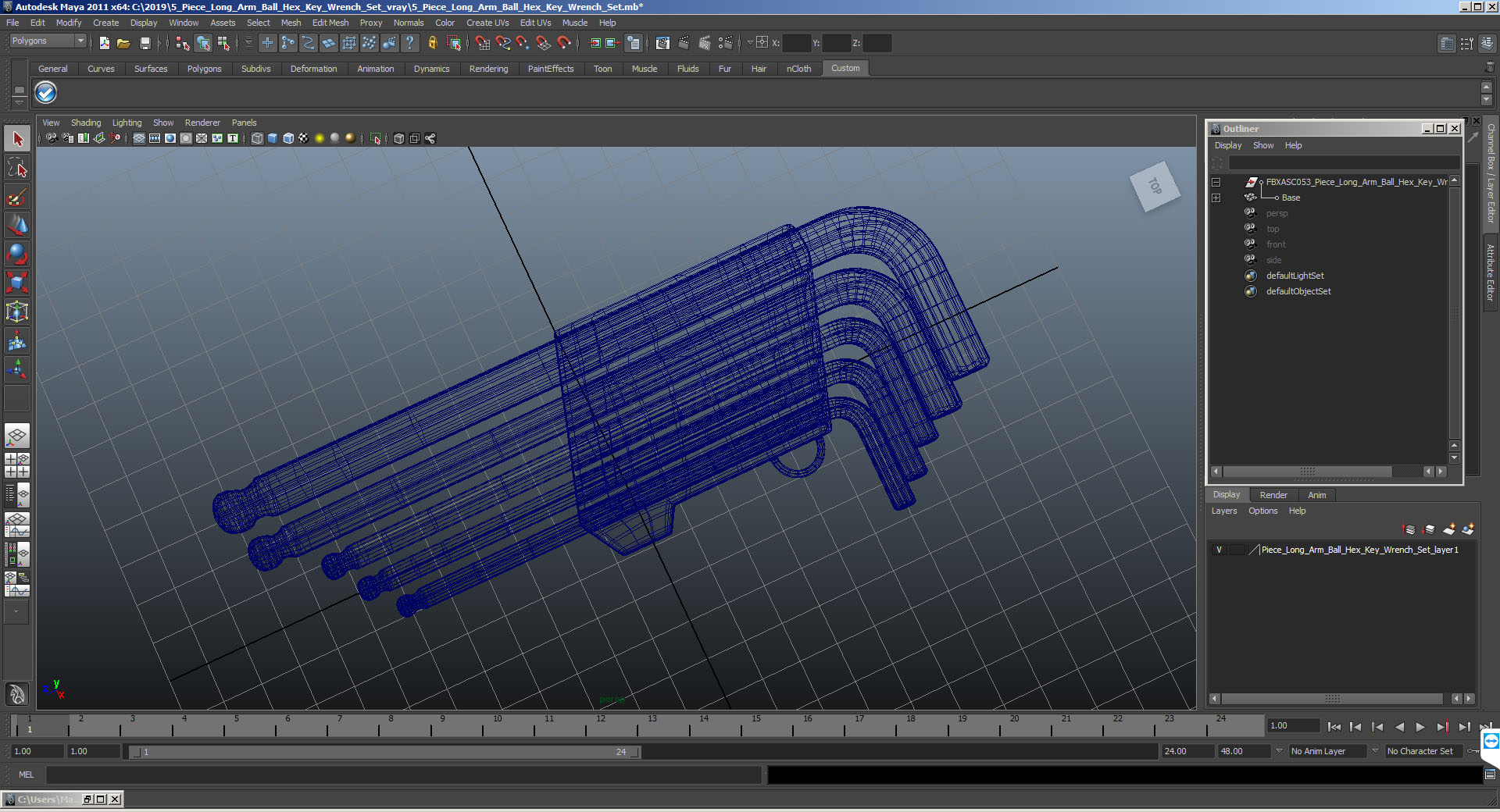Open Script Editor icon at bottom right
The height and width of the screenshot is (812, 1500).
tap(1490, 775)
